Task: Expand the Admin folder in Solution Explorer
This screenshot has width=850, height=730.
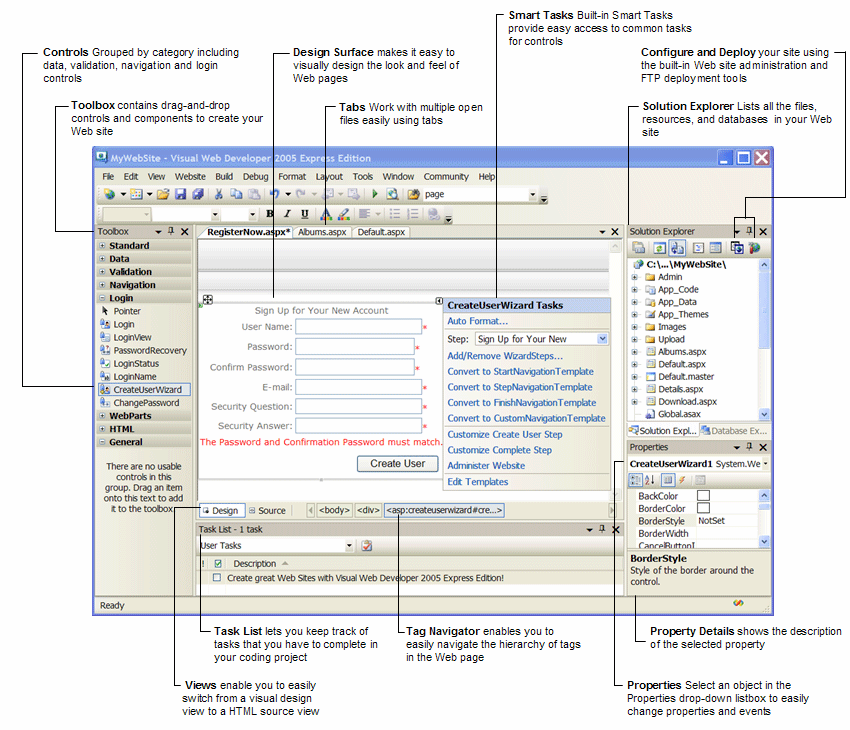Action: point(635,277)
